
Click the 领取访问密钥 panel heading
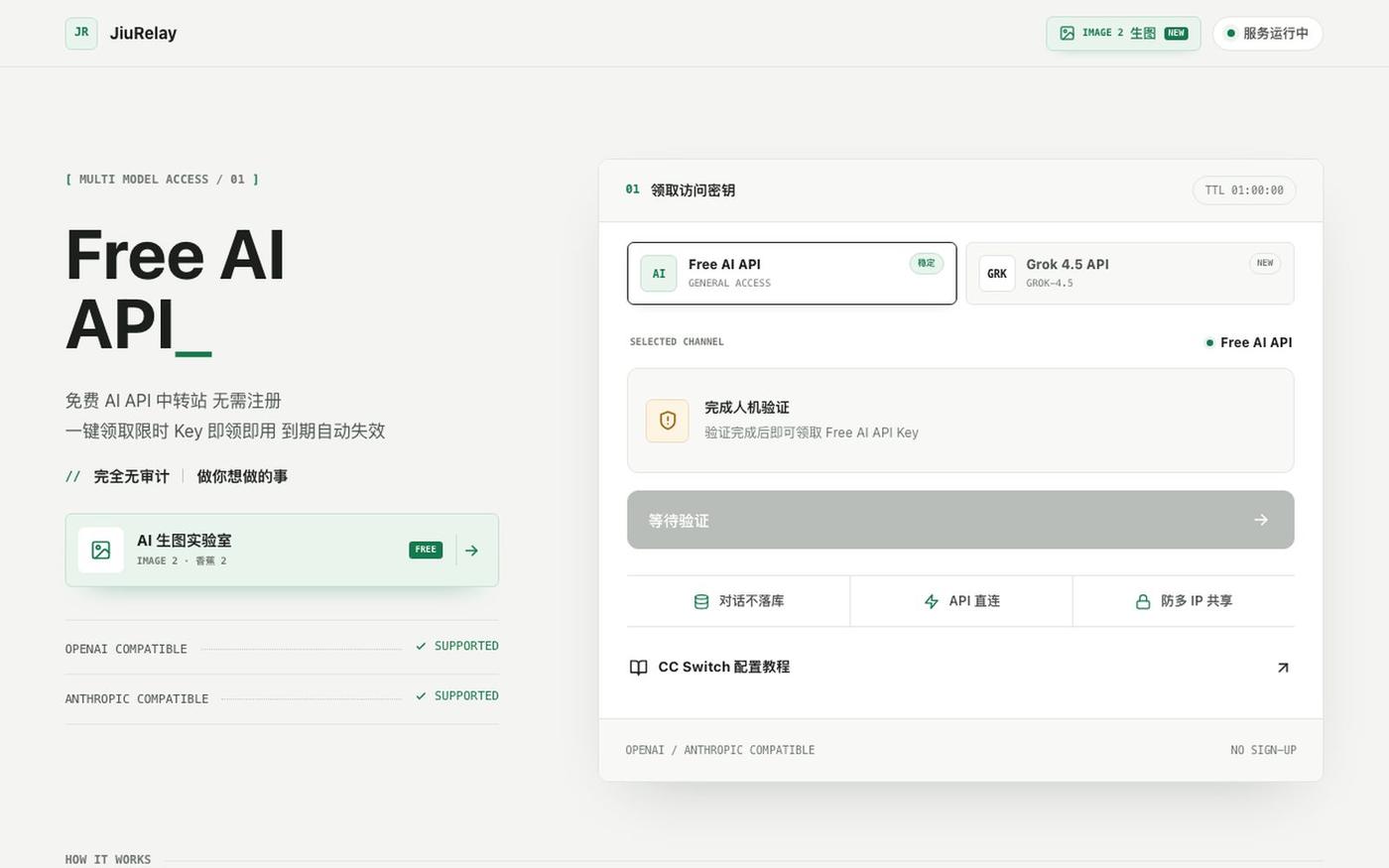point(693,190)
